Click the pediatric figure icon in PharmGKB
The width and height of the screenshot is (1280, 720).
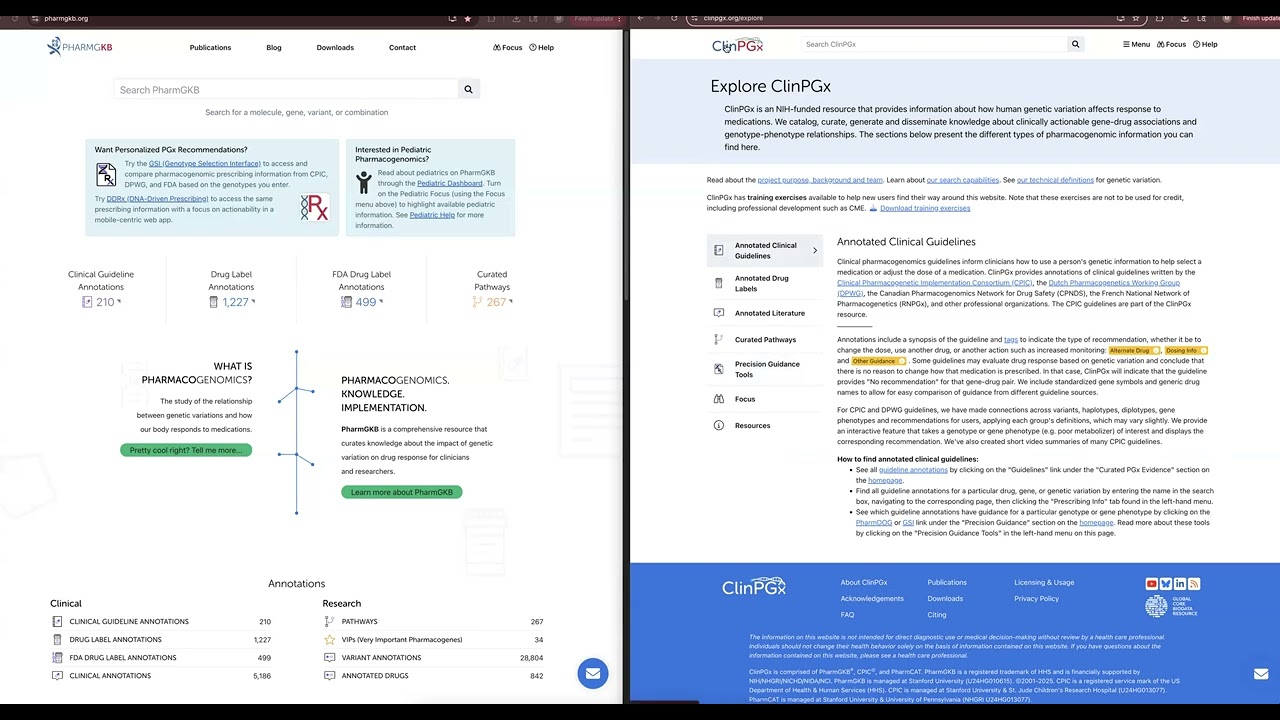(x=363, y=182)
